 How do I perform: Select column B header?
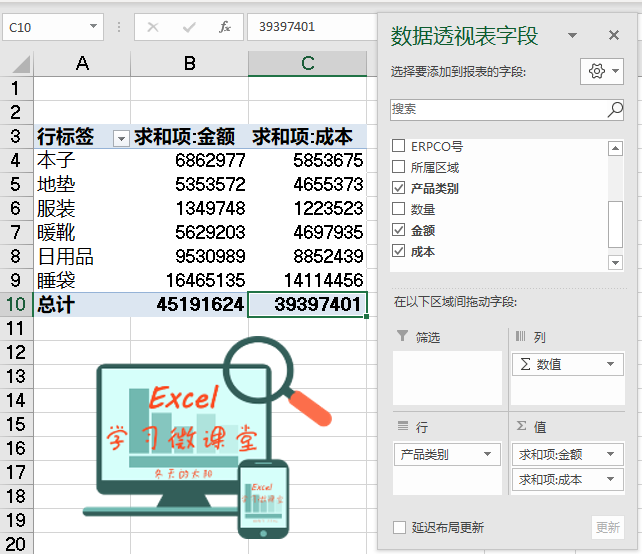190,63
